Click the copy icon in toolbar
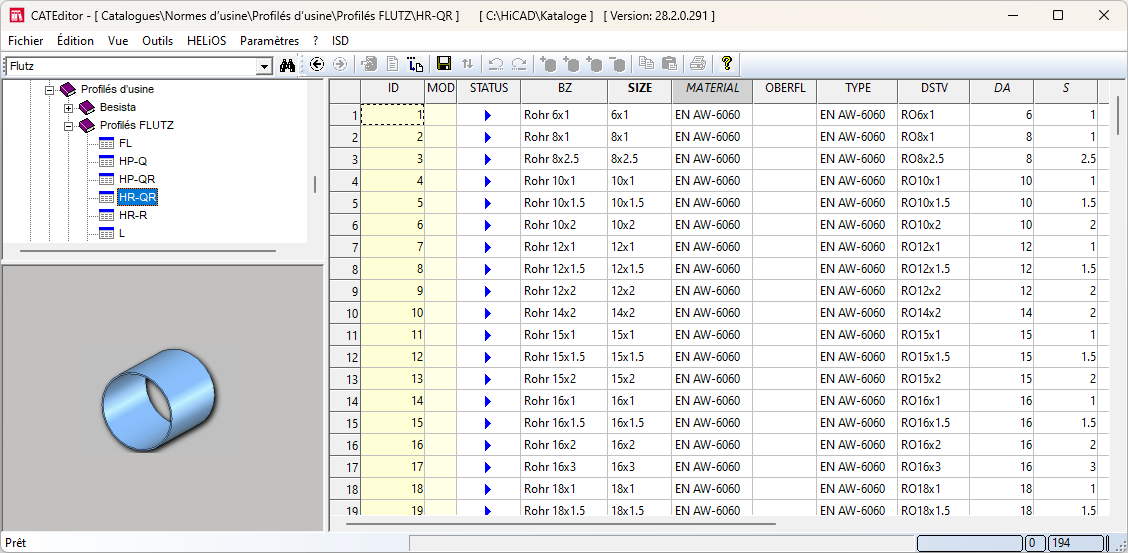 647,64
